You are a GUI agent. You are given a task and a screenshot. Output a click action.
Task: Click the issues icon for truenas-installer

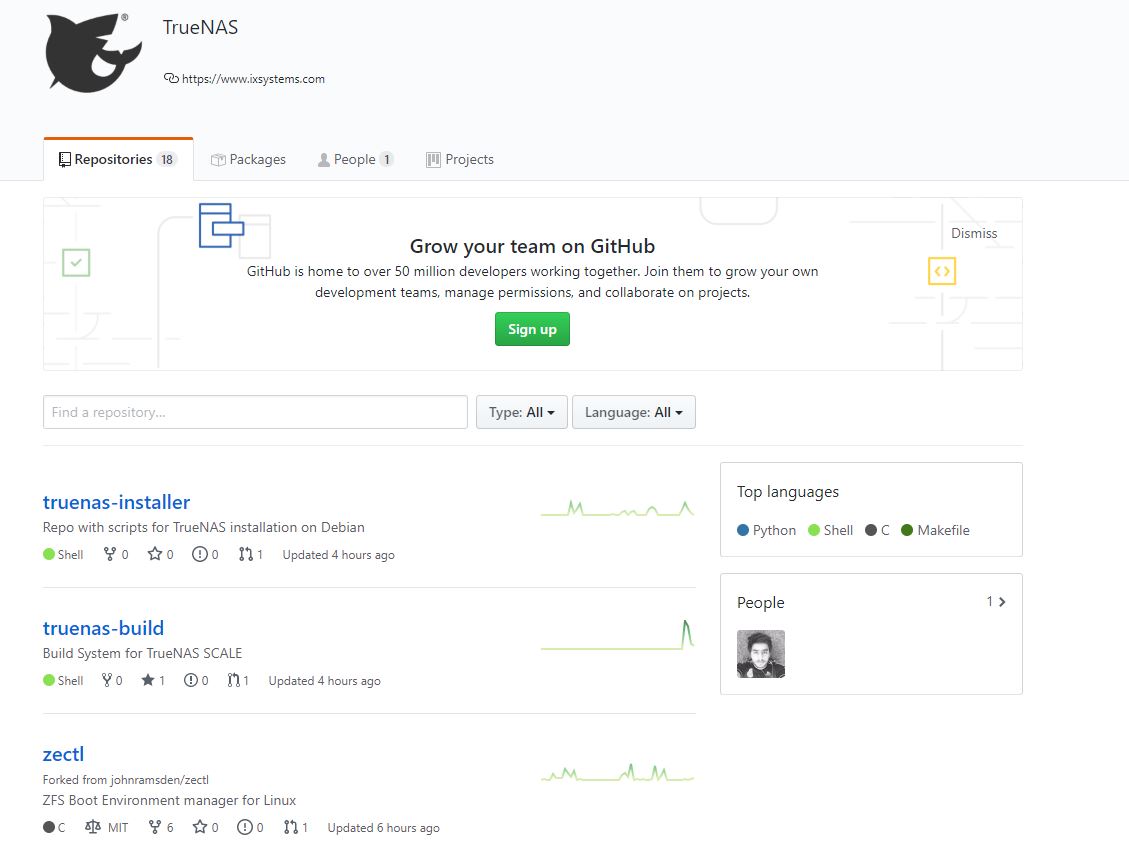point(199,554)
